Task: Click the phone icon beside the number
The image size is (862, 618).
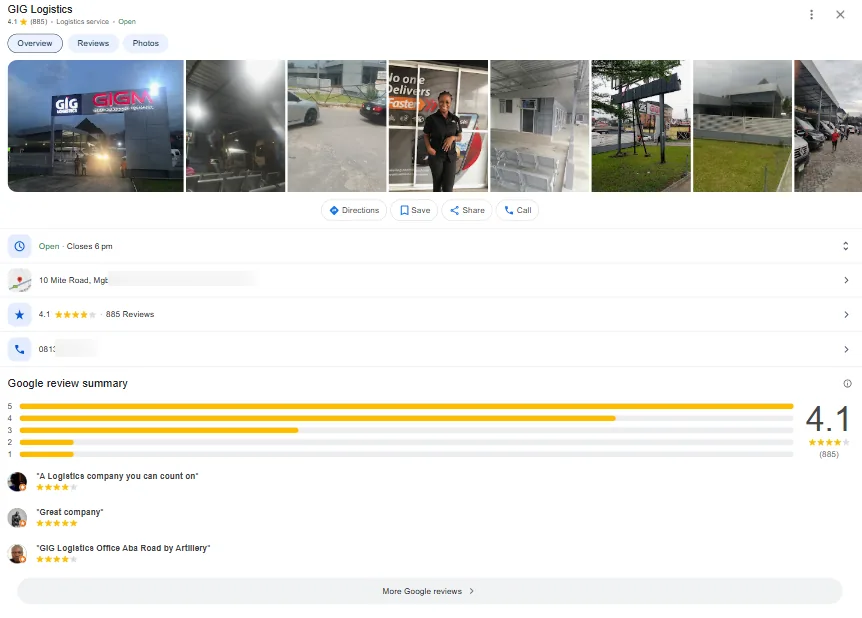Action: [19, 349]
